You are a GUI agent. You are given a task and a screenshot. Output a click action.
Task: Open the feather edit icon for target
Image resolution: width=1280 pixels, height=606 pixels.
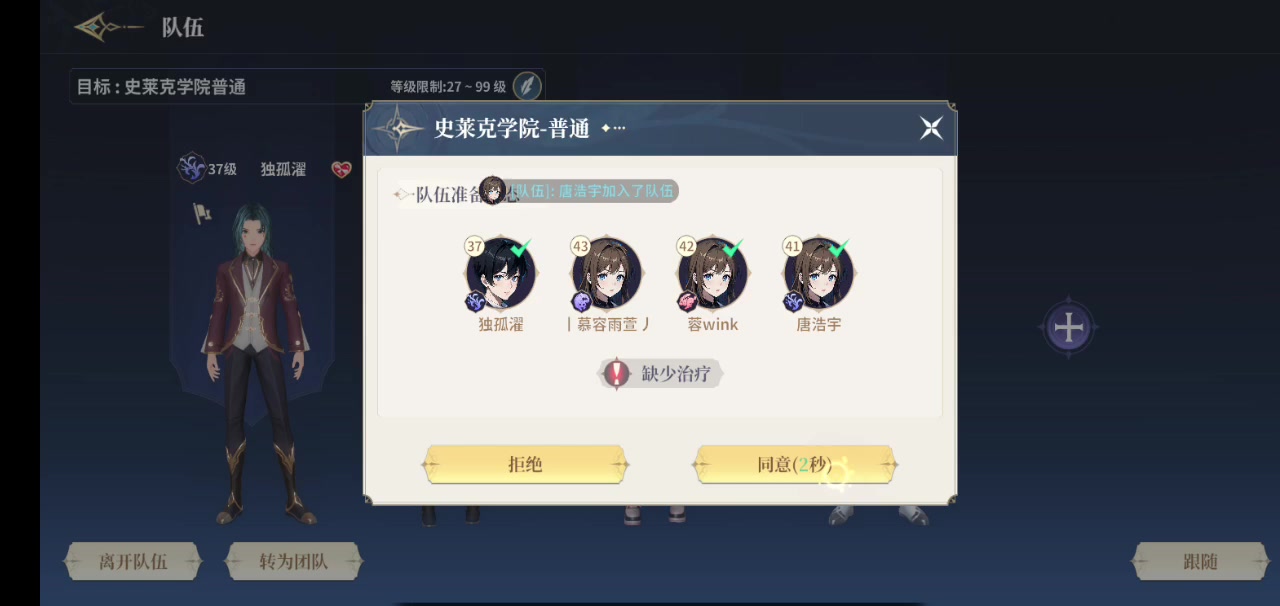527,86
